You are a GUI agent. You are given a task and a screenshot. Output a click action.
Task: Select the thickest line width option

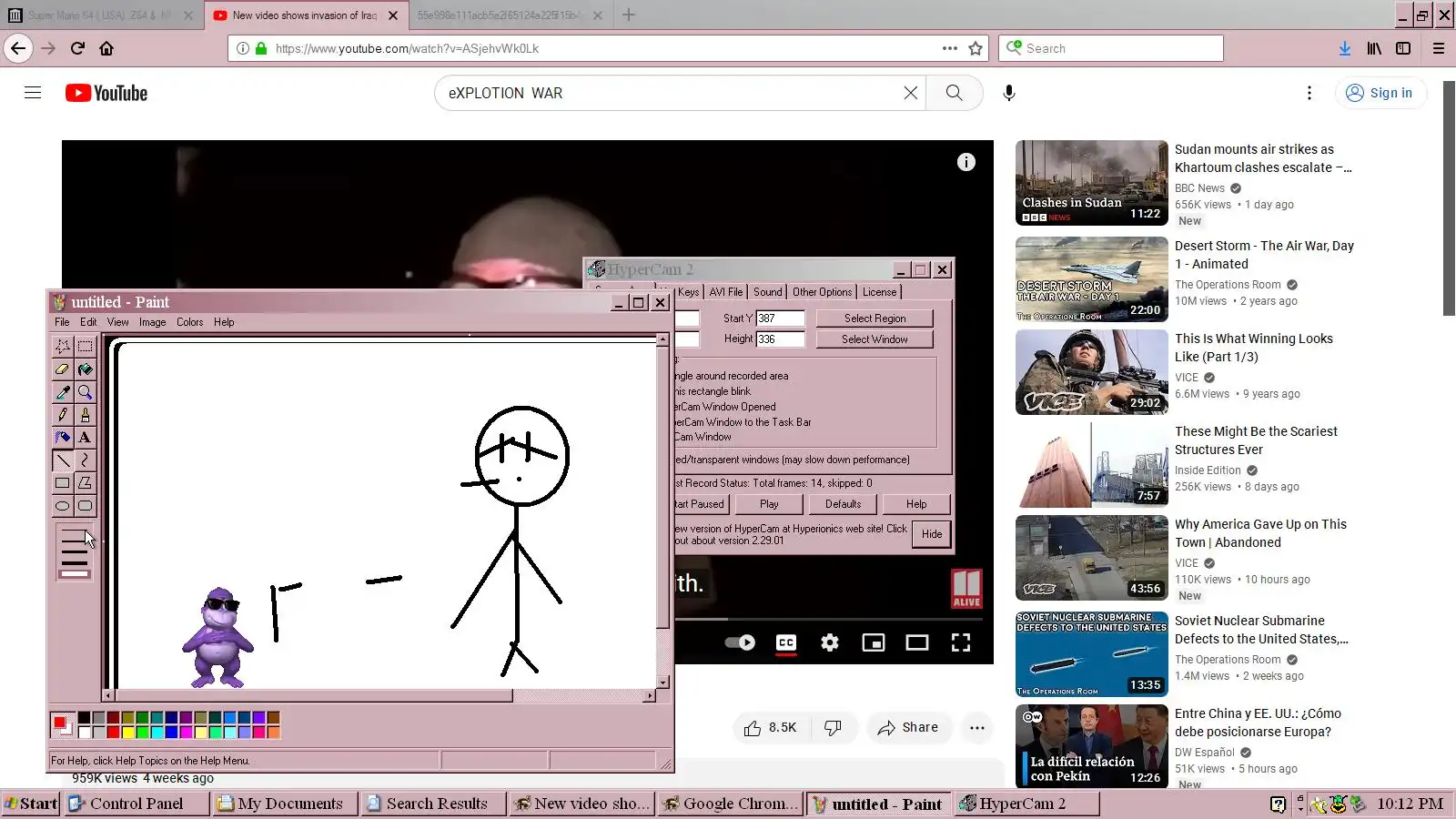[x=74, y=573]
